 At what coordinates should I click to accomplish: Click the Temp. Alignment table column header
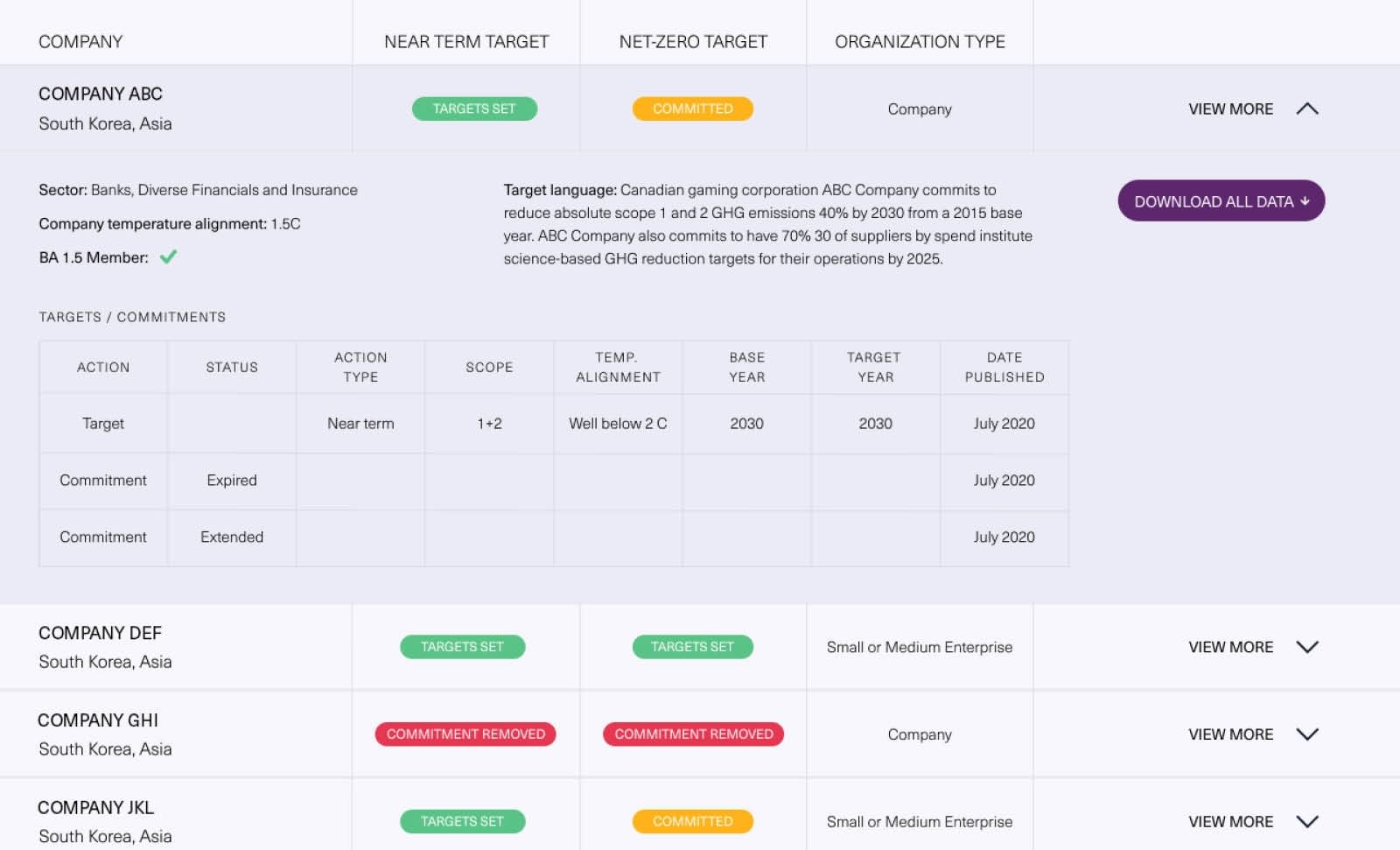(x=618, y=367)
